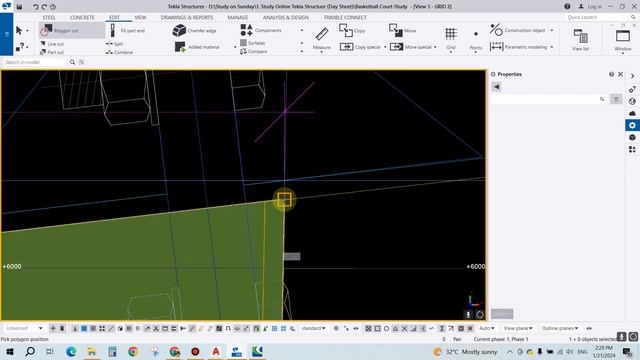This screenshot has width=640, height=360.
Task: Toggle select all selection switch
Action: click(53, 328)
